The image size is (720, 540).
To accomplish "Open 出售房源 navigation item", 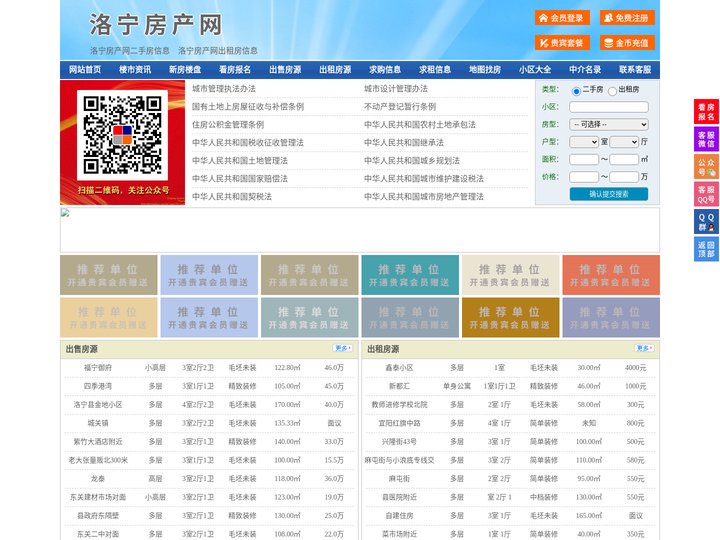I will pos(285,70).
